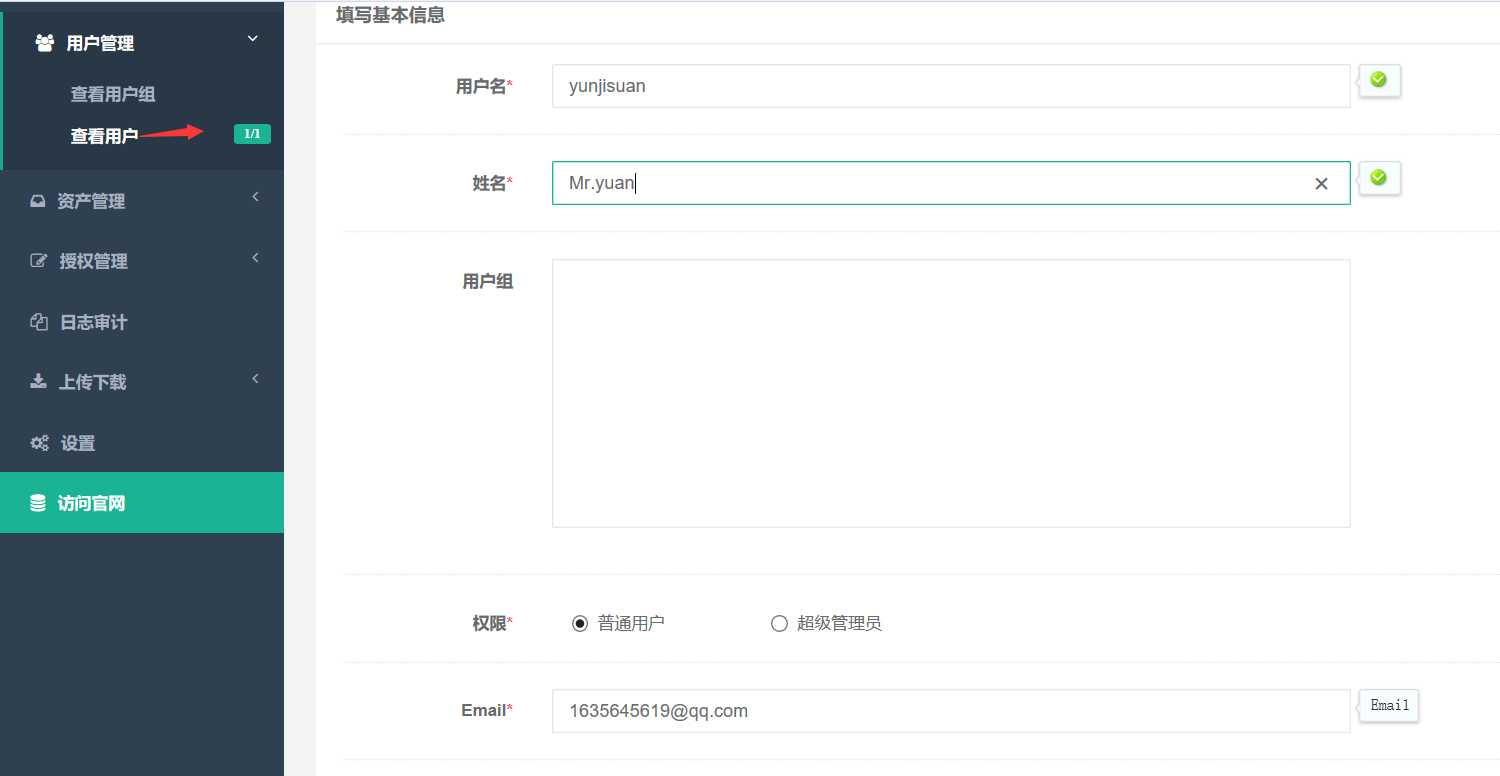Click the database icon beside 访问官网

point(38,503)
